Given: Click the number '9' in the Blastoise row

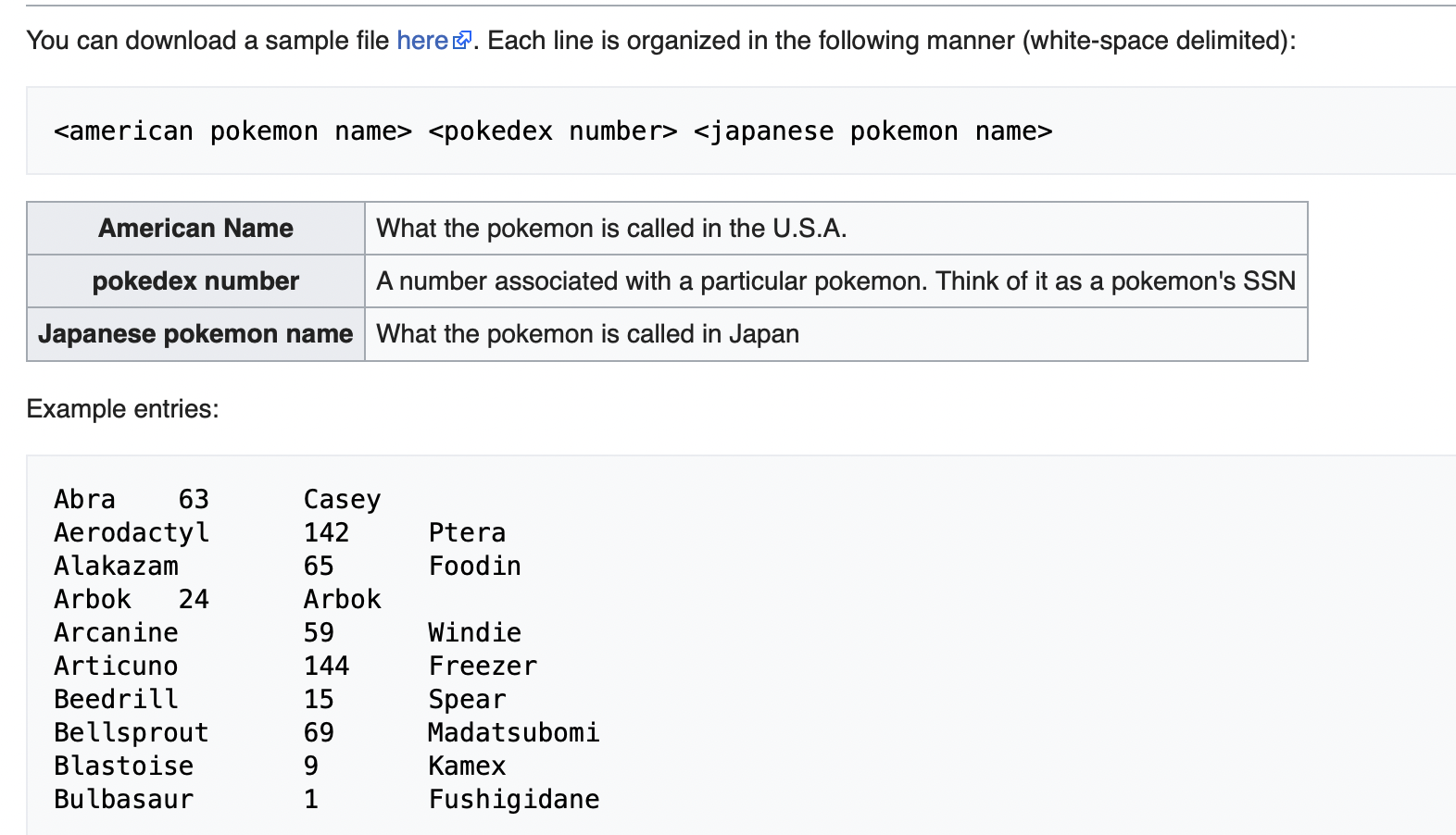Looking at the screenshot, I should coord(311,766).
